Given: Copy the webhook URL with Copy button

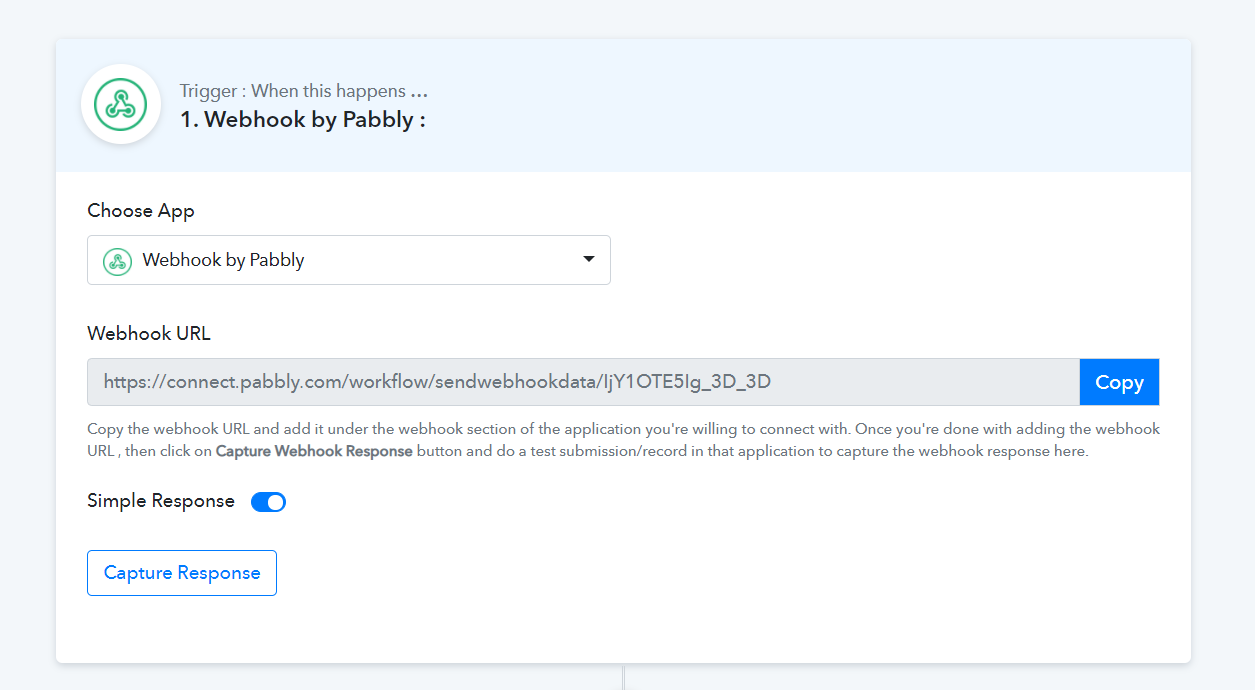Looking at the screenshot, I should pyautogui.click(x=1119, y=382).
